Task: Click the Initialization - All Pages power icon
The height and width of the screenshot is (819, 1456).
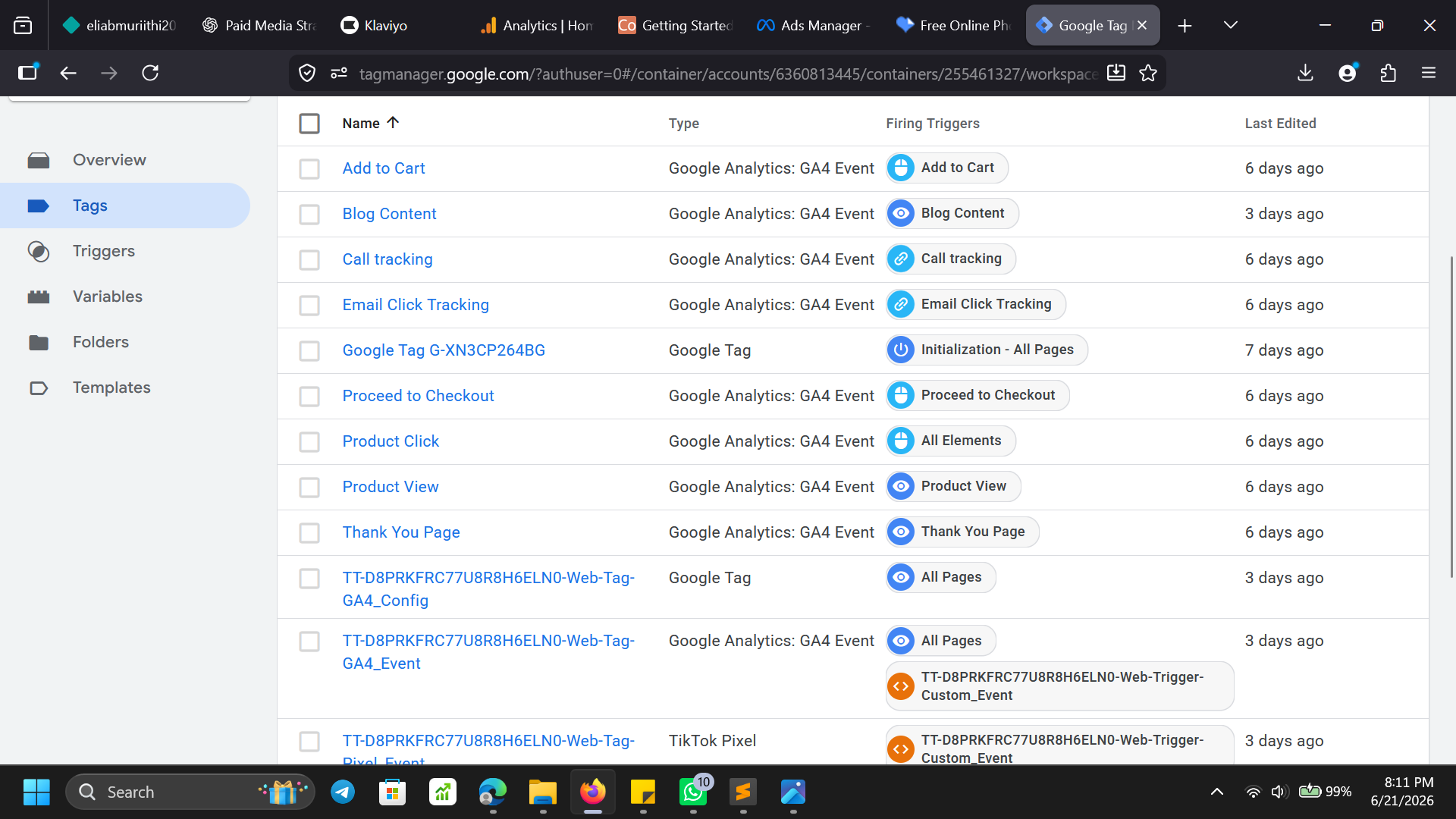Action: pyautogui.click(x=901, y=350)
